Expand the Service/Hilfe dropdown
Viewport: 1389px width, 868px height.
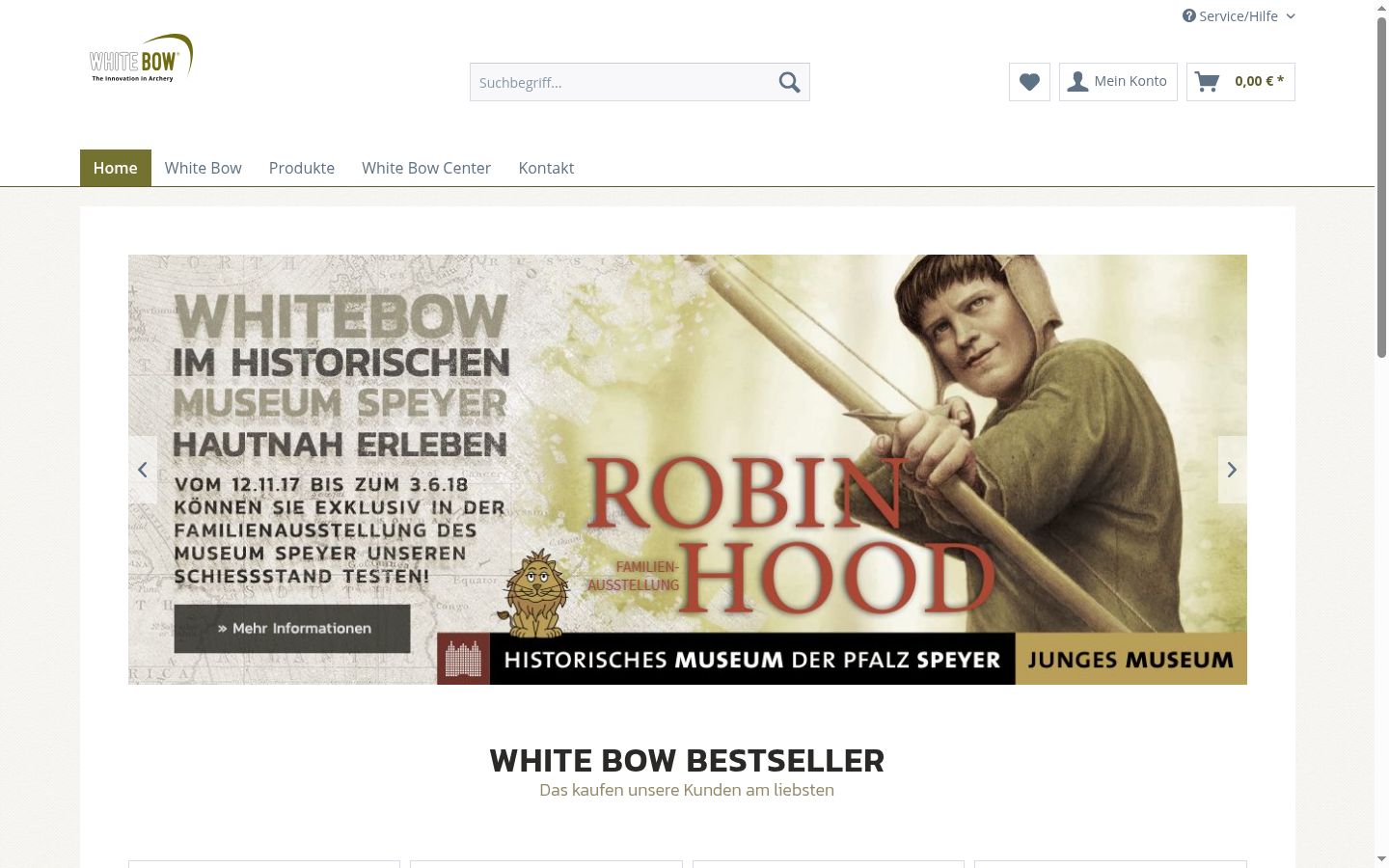click(1239, 16)
